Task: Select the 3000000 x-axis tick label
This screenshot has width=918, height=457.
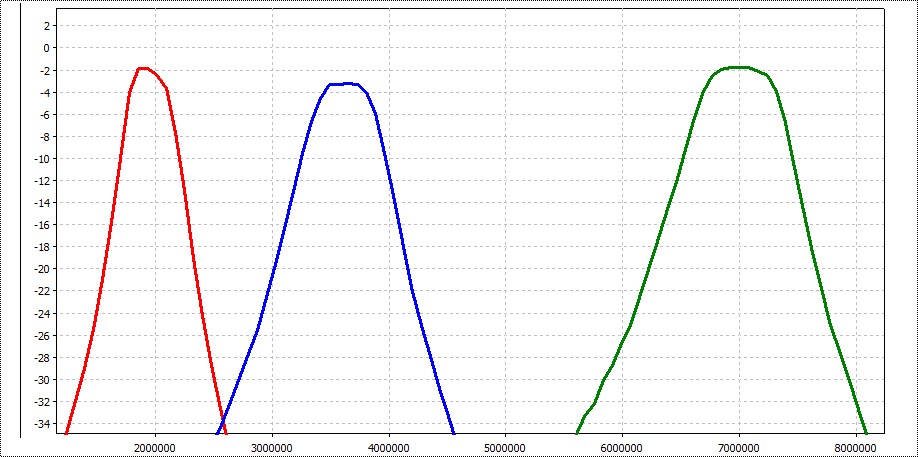Action: pos(272,446)
